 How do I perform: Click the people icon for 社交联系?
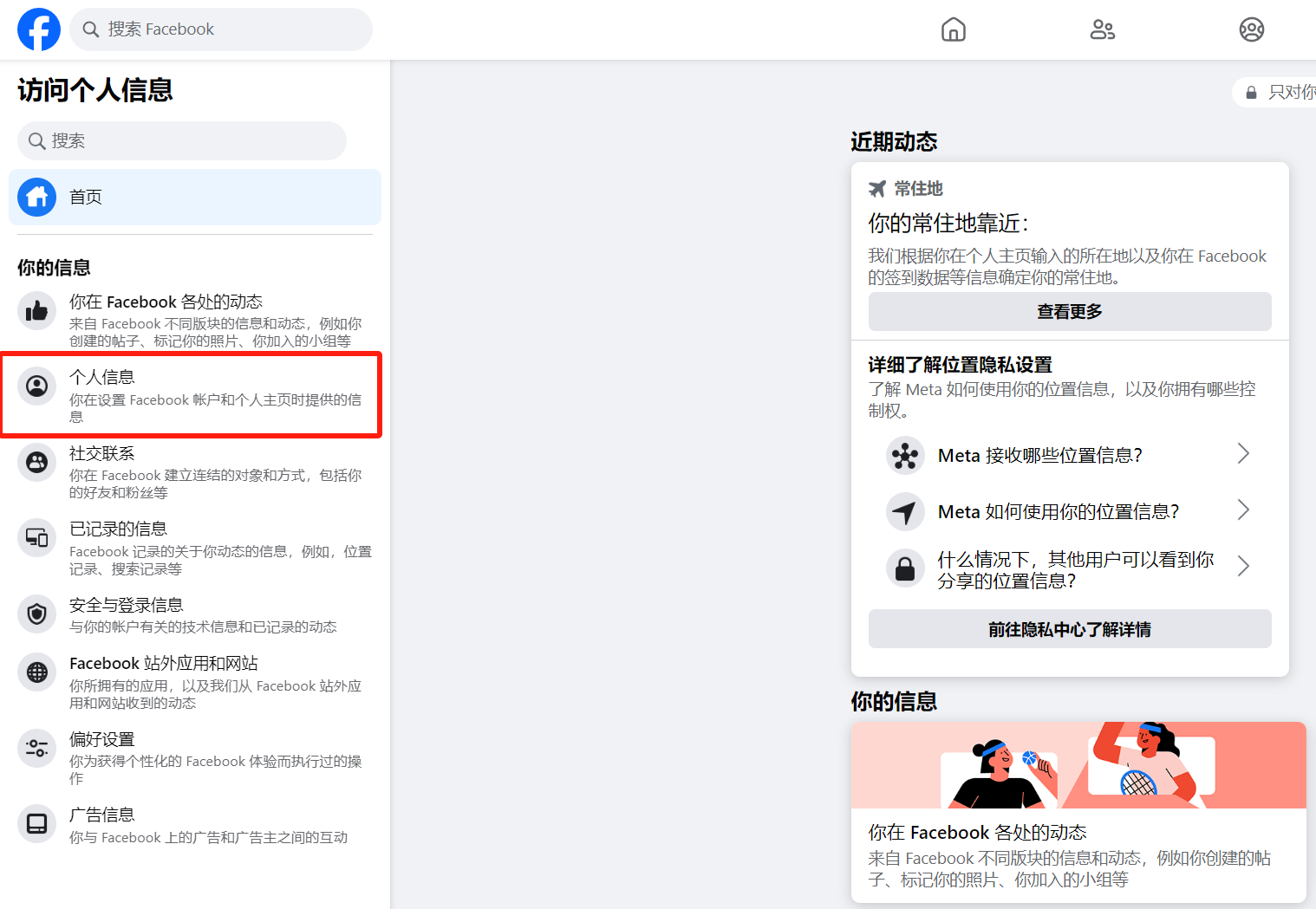[37, 462]
